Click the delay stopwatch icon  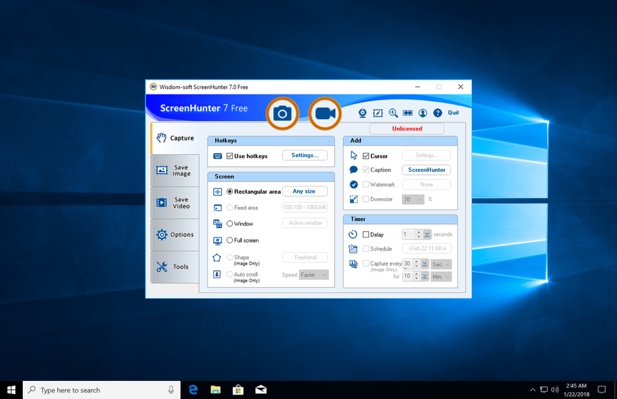point(353,235)
